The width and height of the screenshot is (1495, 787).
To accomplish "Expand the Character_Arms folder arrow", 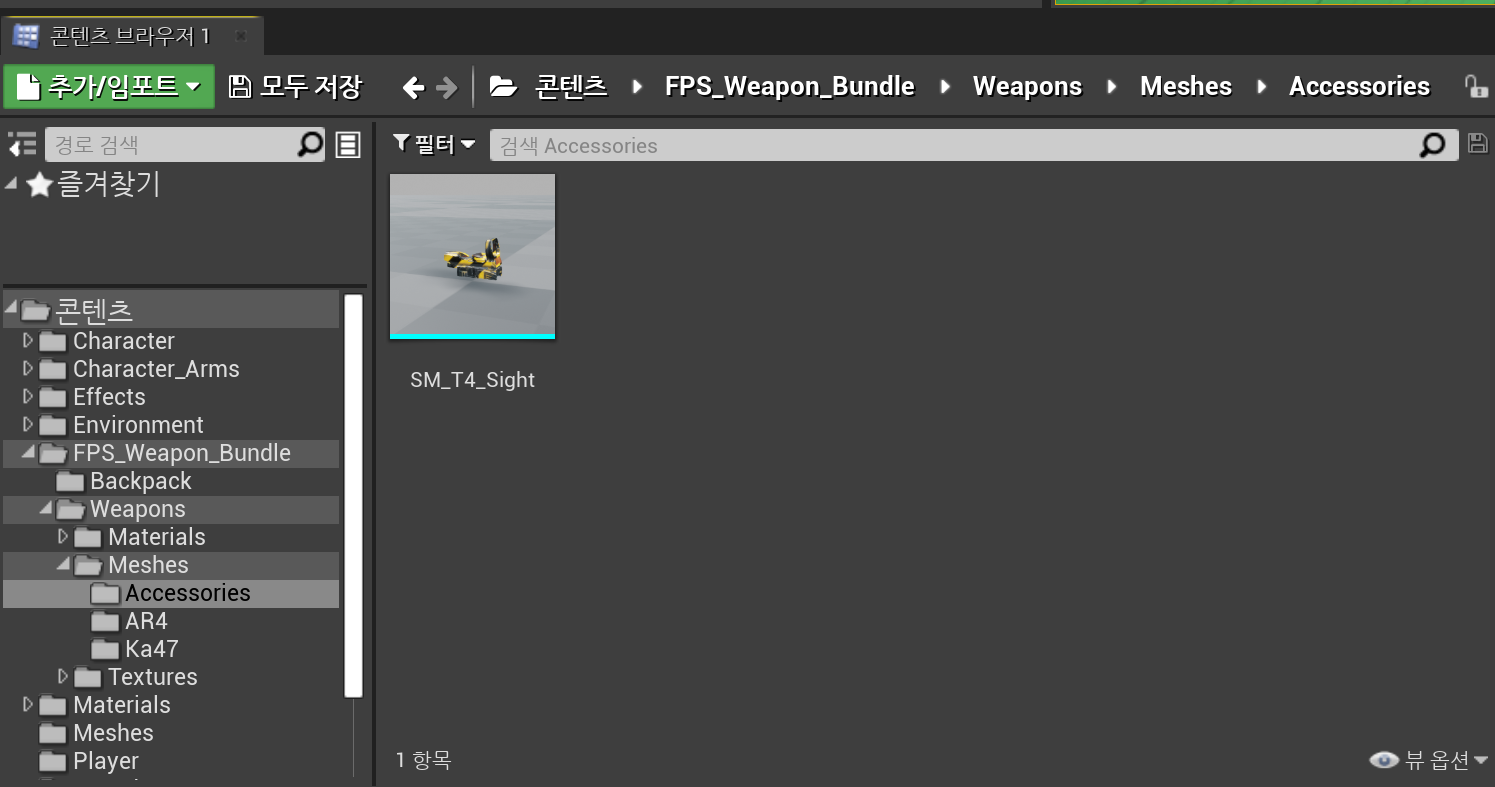I will [x=28, y=369].
